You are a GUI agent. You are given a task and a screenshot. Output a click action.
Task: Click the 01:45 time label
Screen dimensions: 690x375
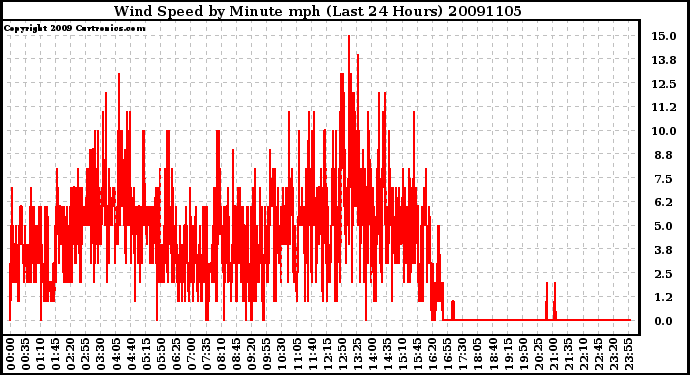pos(56,354)
